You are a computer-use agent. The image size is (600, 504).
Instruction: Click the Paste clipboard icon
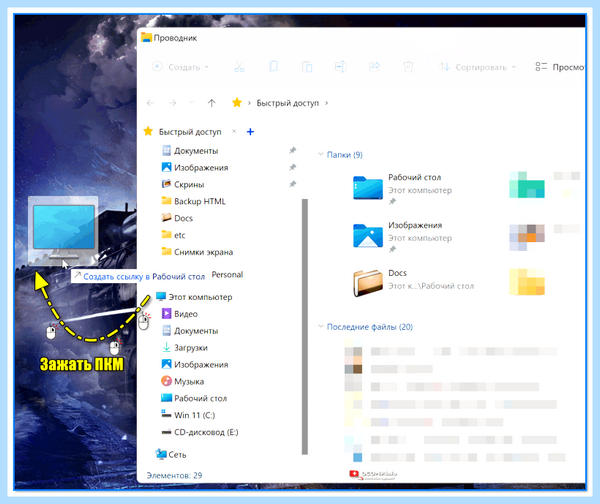(307, 67)
